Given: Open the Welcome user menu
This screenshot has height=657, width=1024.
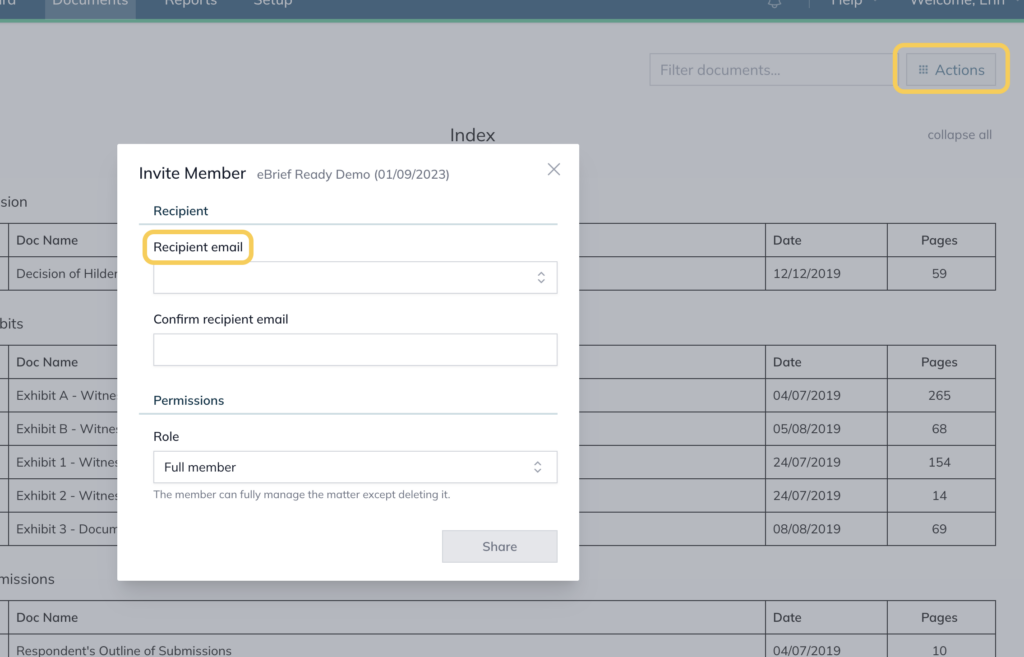Looking at the screenshot, I should [x=965, y=4].
